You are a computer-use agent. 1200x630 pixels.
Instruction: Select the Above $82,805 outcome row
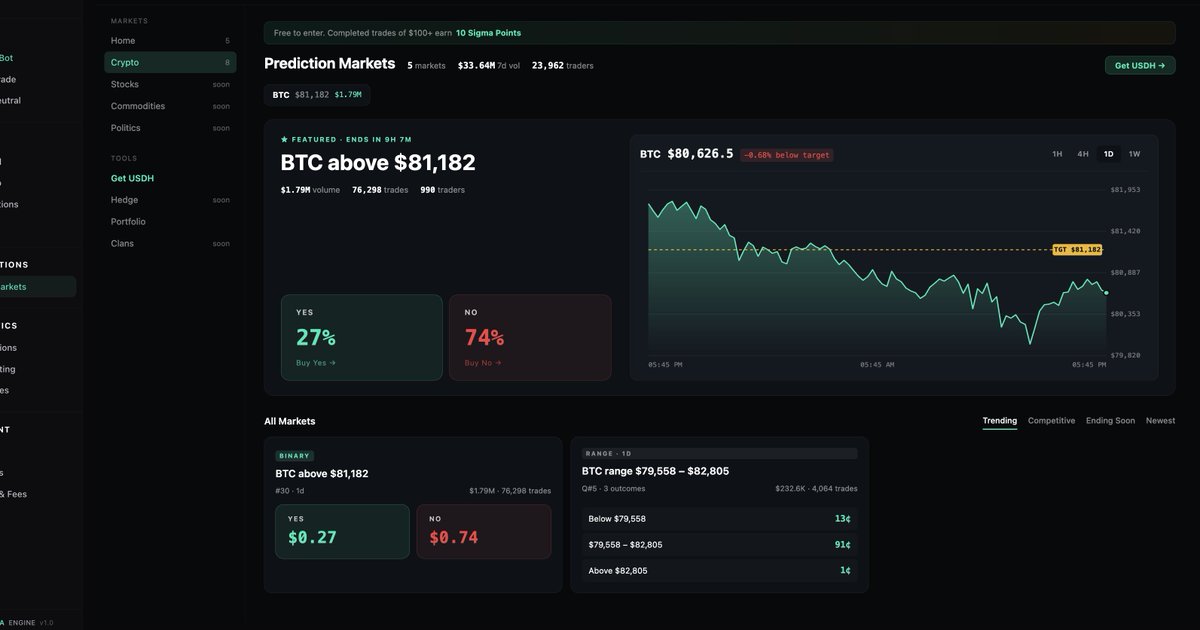pos(719,571)
